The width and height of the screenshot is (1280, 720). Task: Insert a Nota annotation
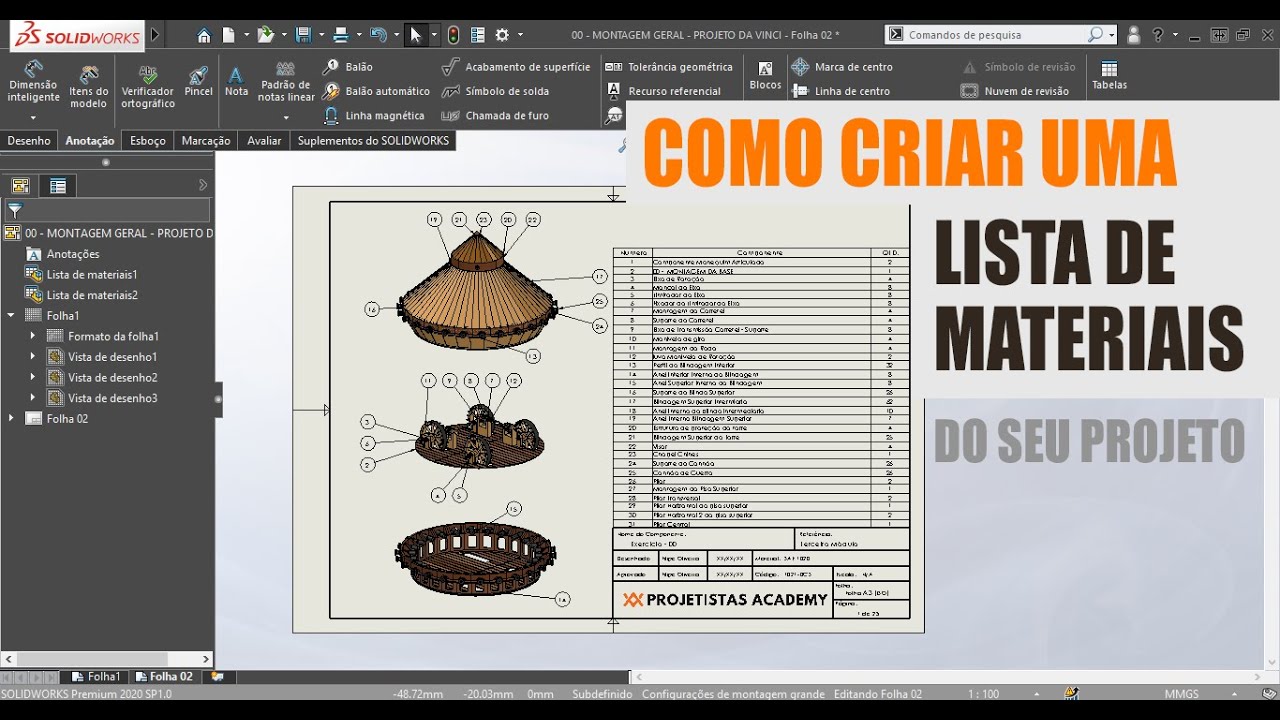236,81
